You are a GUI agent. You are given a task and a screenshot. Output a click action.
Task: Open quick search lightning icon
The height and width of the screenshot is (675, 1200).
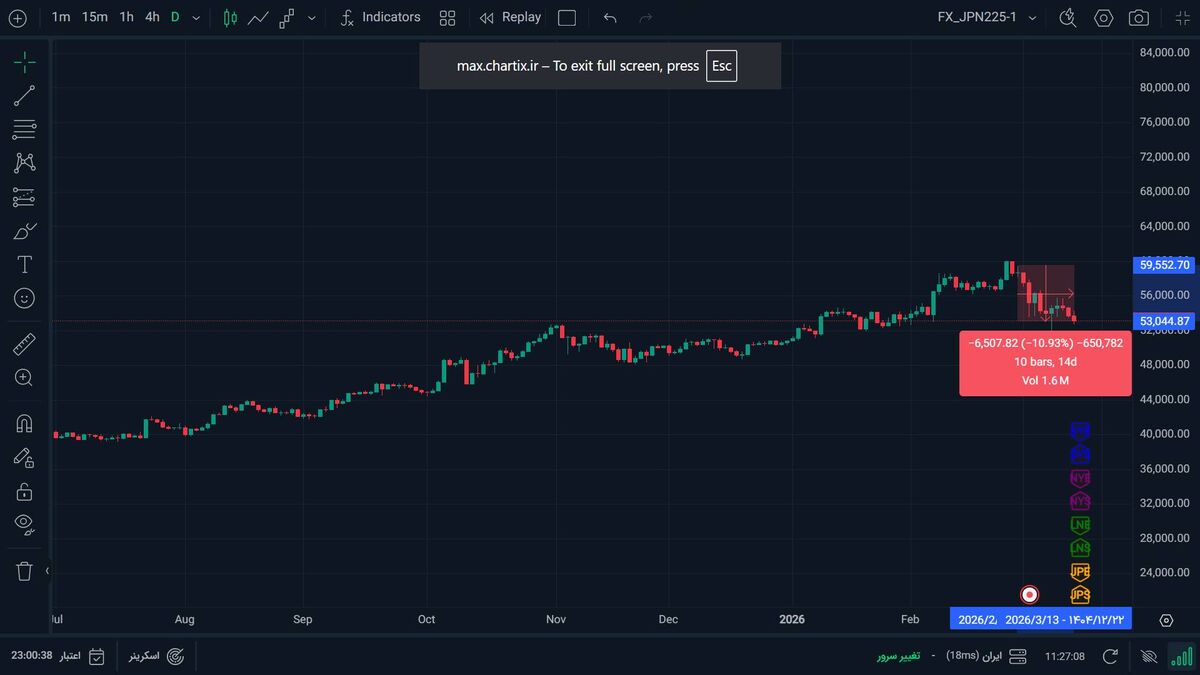pyautogui.click(x=1068, y=18)
